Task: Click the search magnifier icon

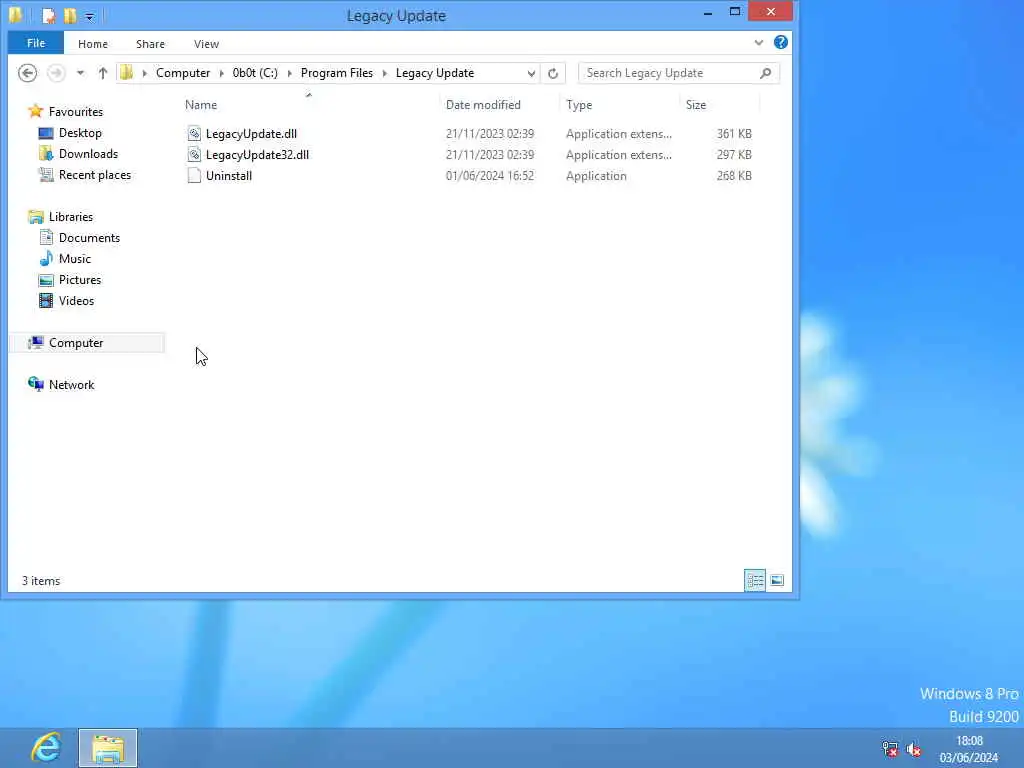Action: [765, 73]
